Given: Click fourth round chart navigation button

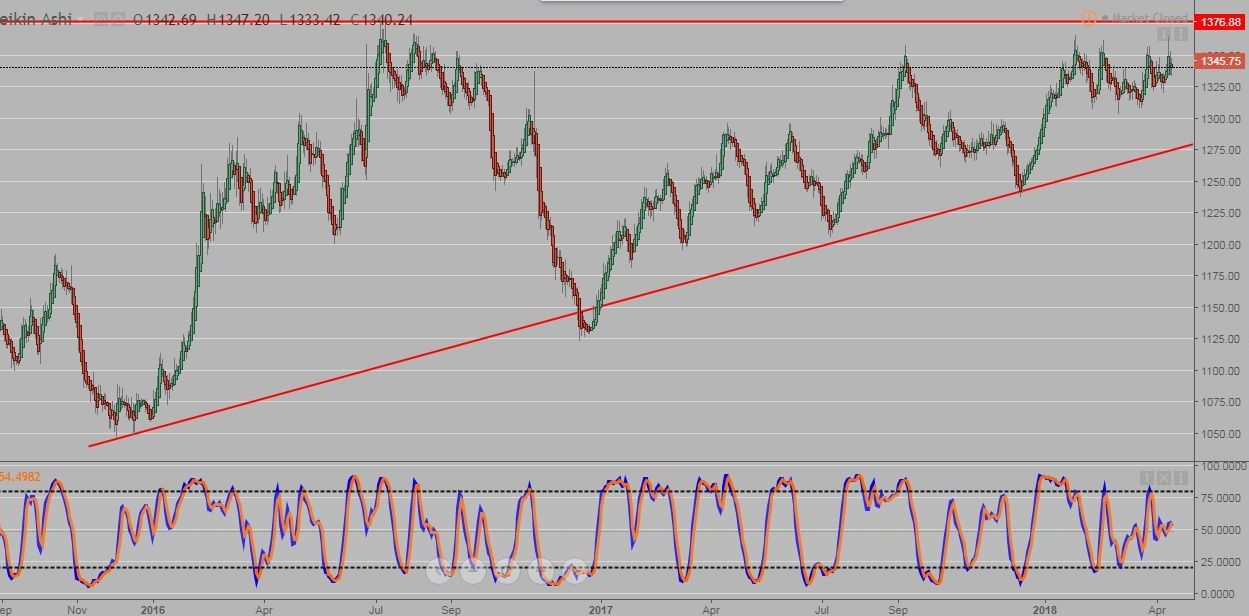Looking at the screenshot, I should click(541, 571).
